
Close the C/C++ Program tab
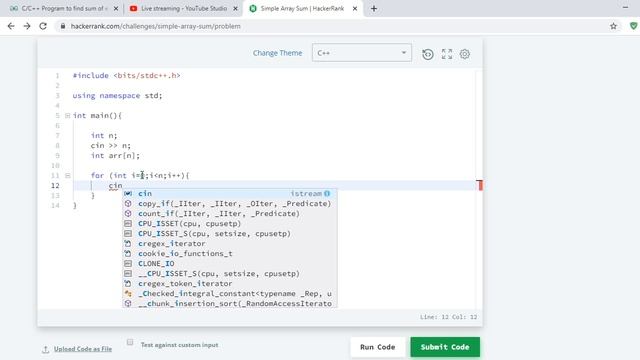pos(116,8)
